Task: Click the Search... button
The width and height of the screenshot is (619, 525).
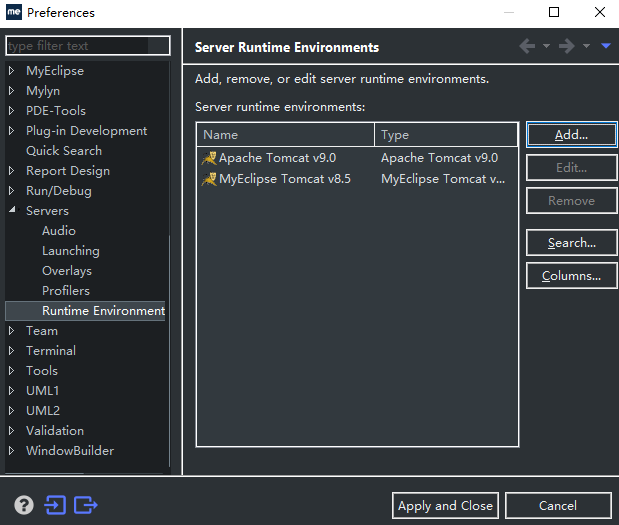Action: pos(571,243)
